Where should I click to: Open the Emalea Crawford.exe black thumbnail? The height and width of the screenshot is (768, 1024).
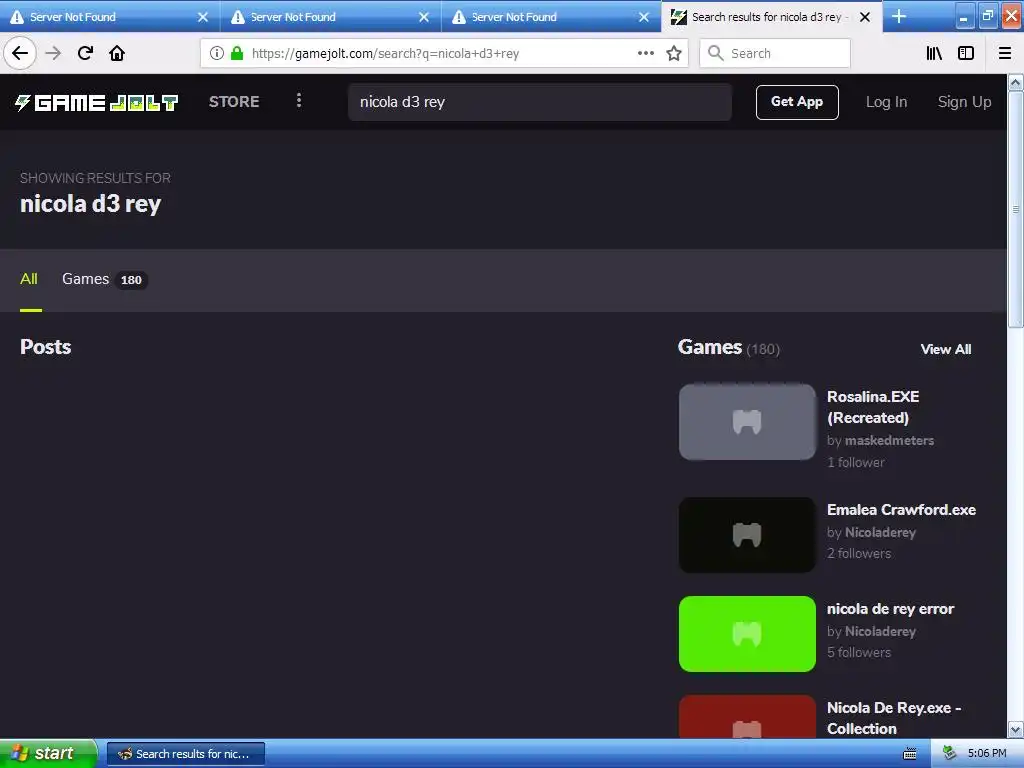click(x=747, y=535)
